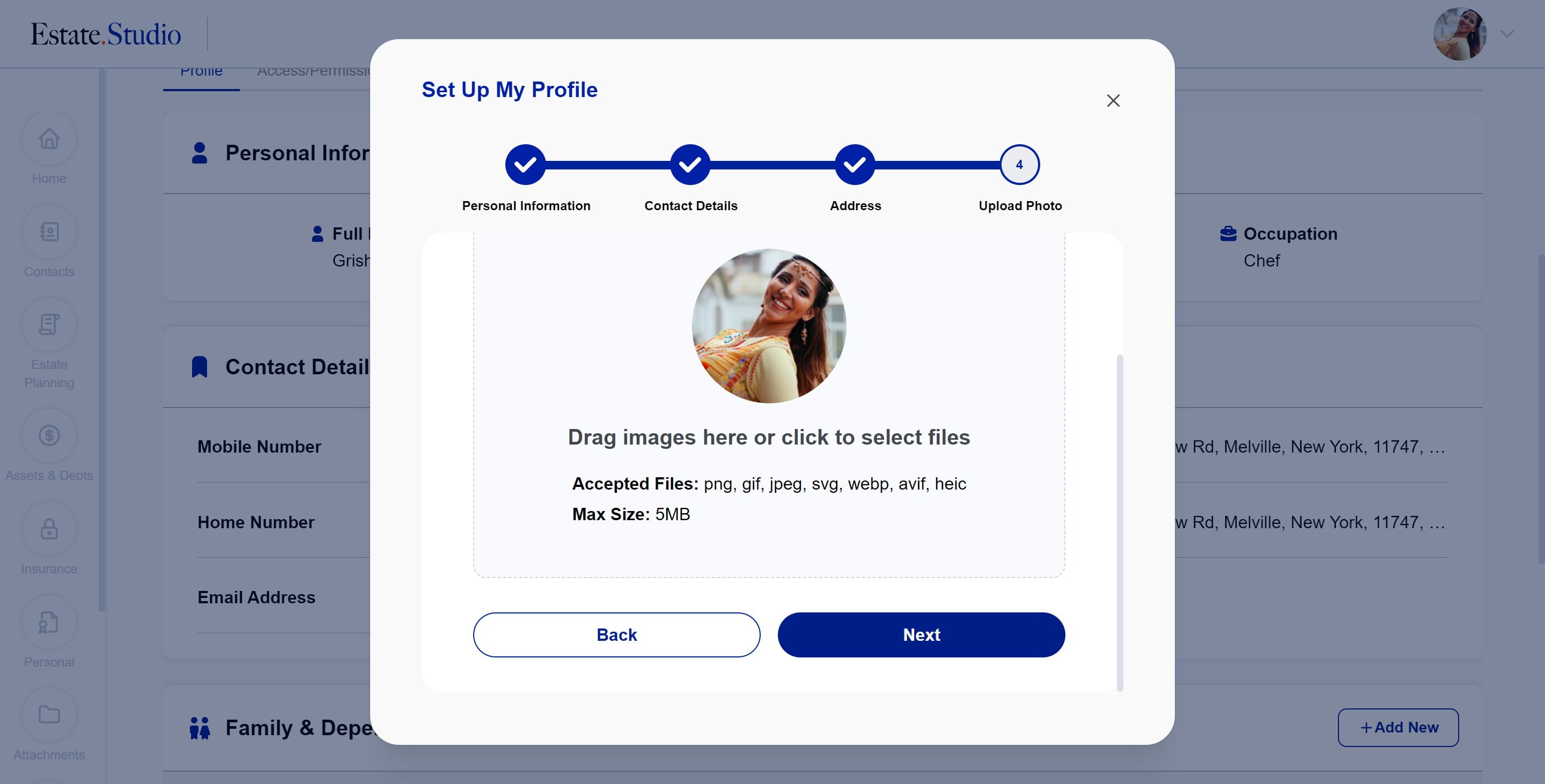Open the Insurance lock icon
Image resolution: width=1545 pixels, height=784 pixels.
pos(49,529)
